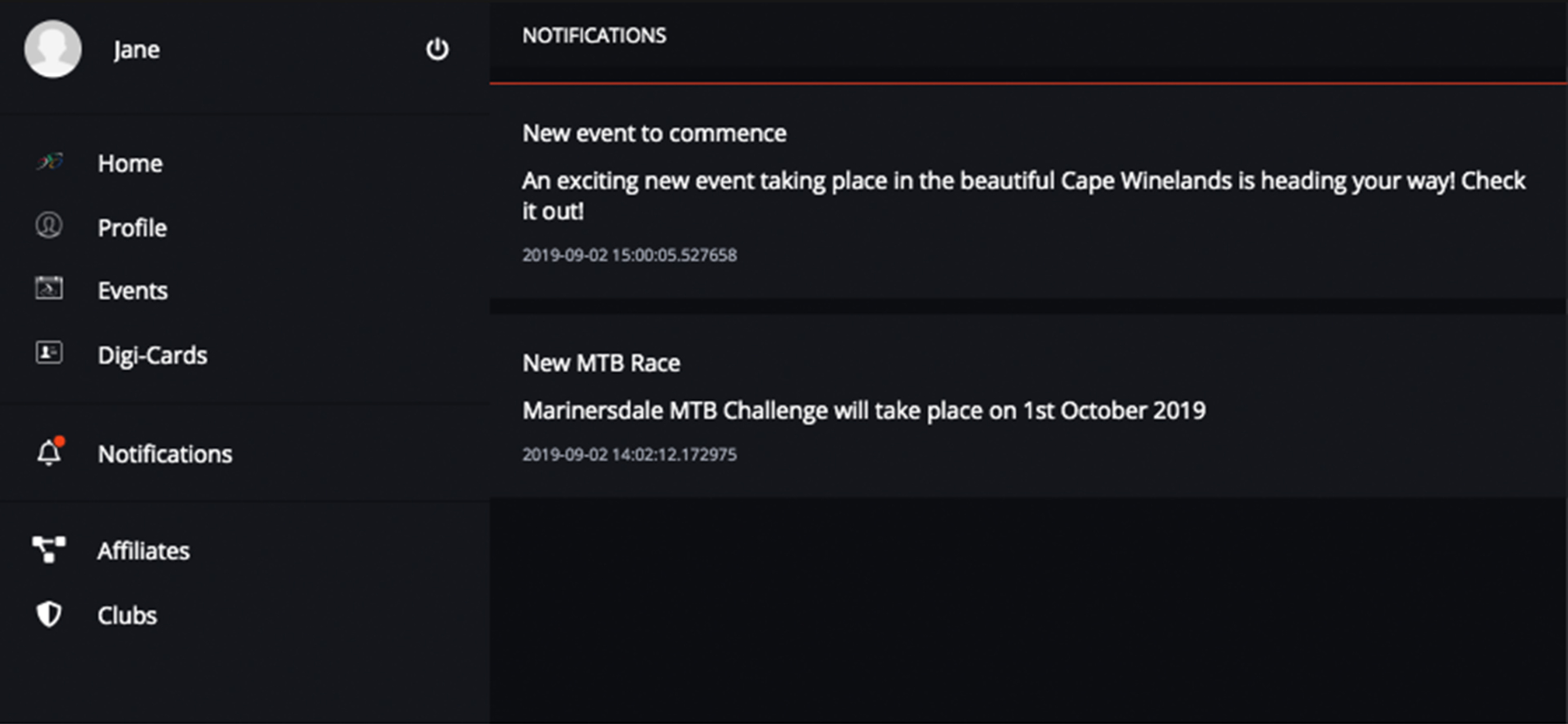Click the Home logo icon
Viewport: 1568px width, 724px height.
pos(50,162)
